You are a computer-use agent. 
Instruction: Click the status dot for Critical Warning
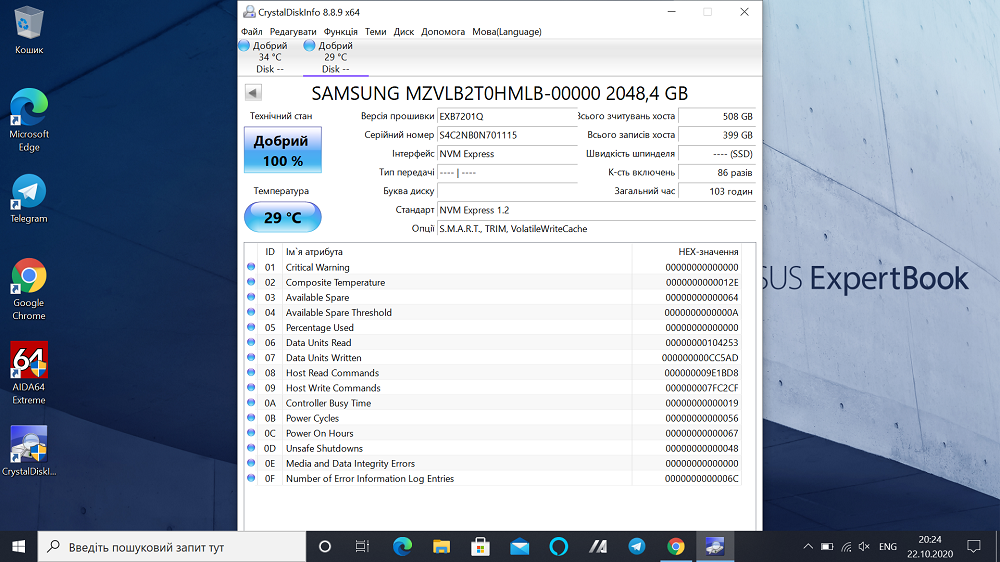click(251, 267)
